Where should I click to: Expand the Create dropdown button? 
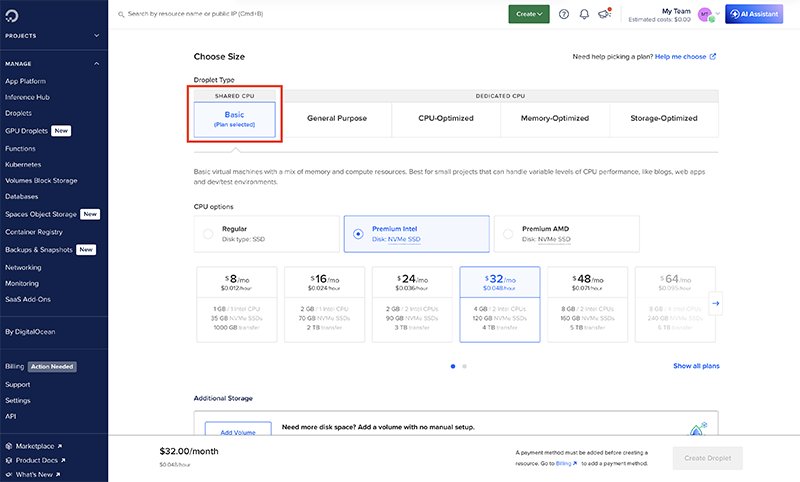click(x=529, y=14)
